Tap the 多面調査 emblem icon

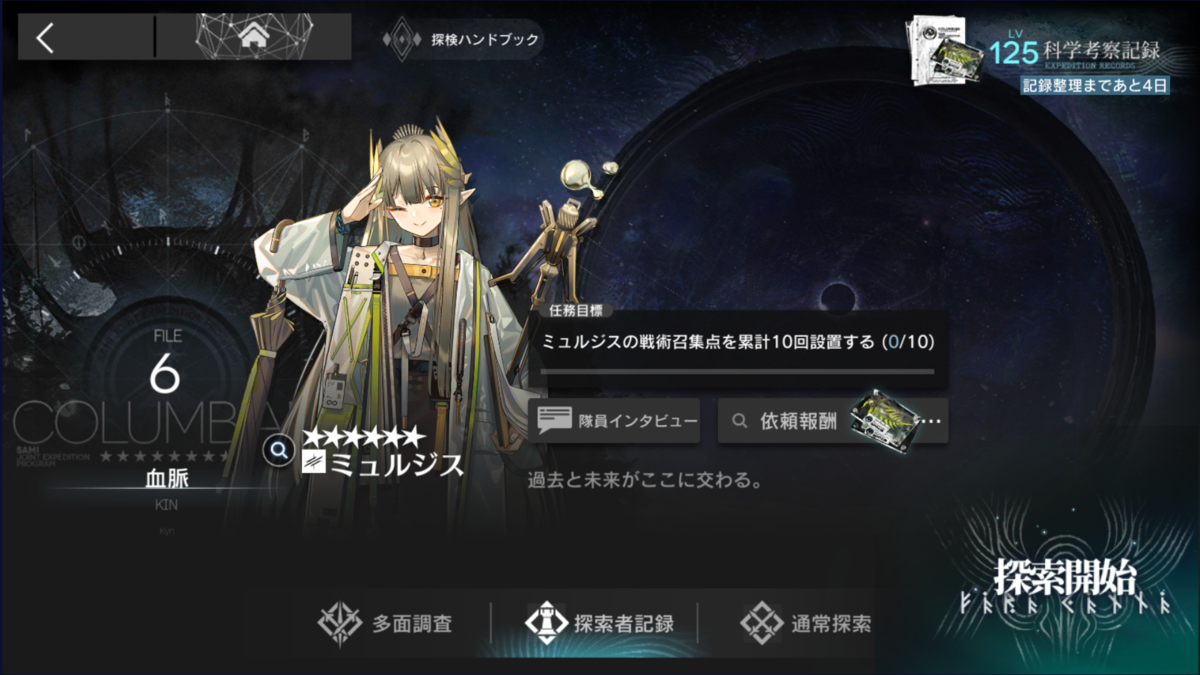pos(339,624)
